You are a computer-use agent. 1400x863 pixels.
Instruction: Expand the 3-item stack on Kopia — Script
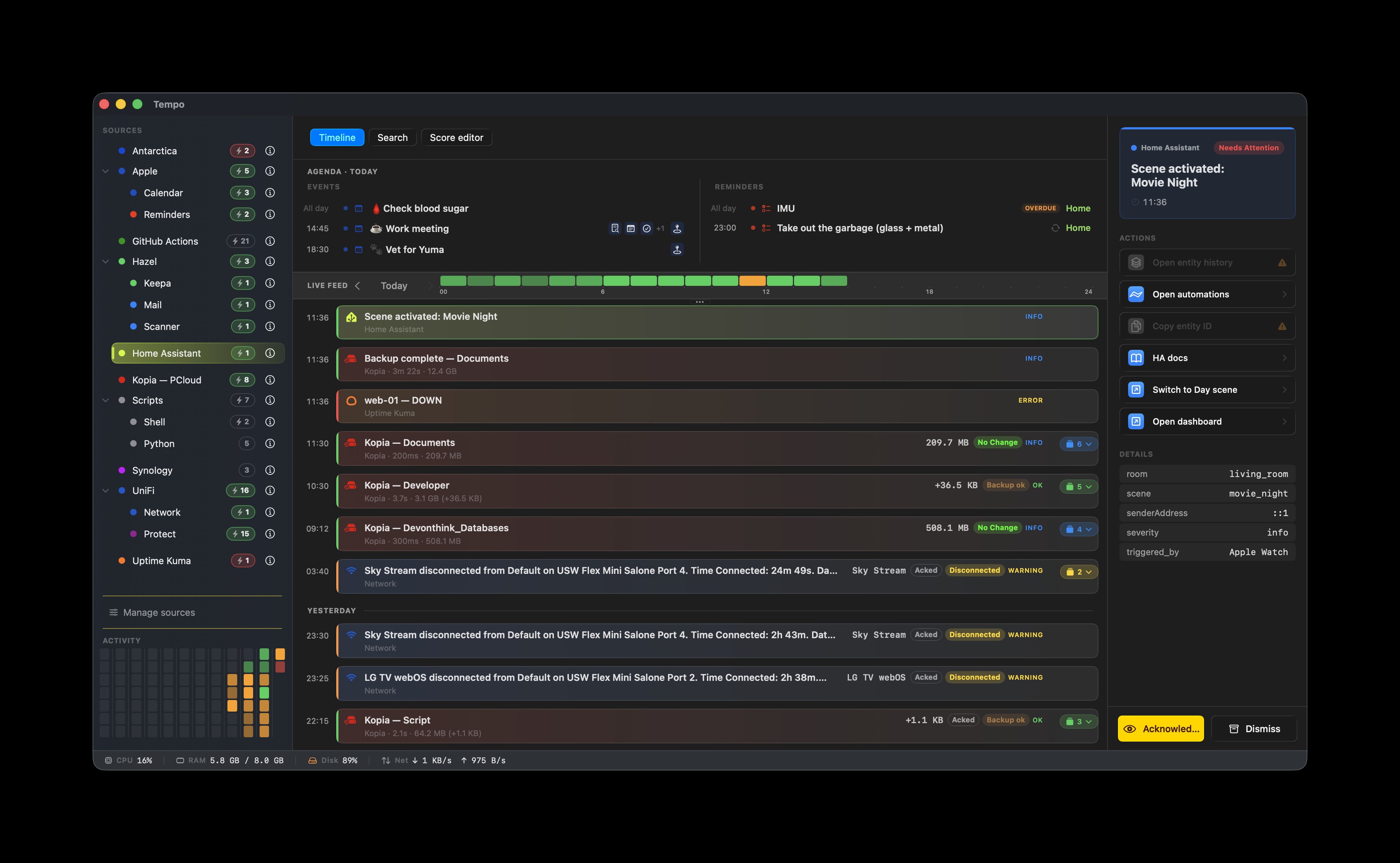coord(1079,721)
